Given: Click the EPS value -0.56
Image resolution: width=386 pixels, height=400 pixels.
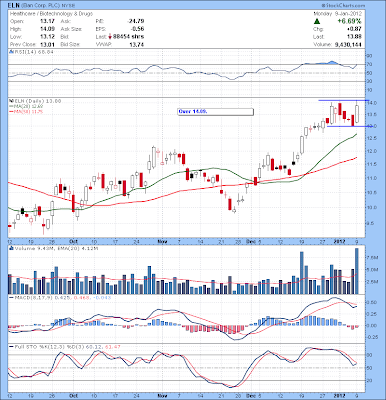Looking at the screenshot, I should tap(138, 29).
